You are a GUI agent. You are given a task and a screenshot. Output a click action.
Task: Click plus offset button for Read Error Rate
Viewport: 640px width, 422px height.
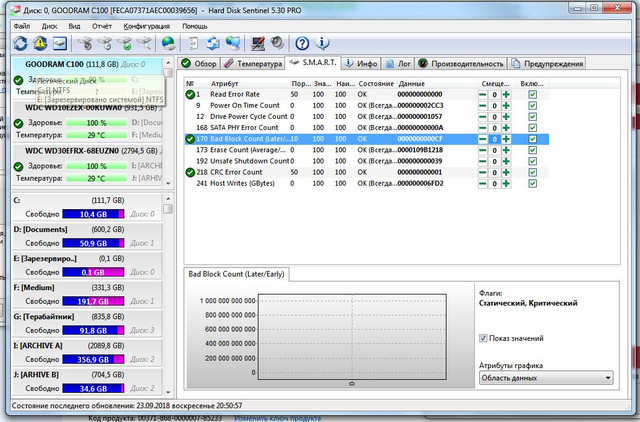pyautogui.click(x=506, y=95)
